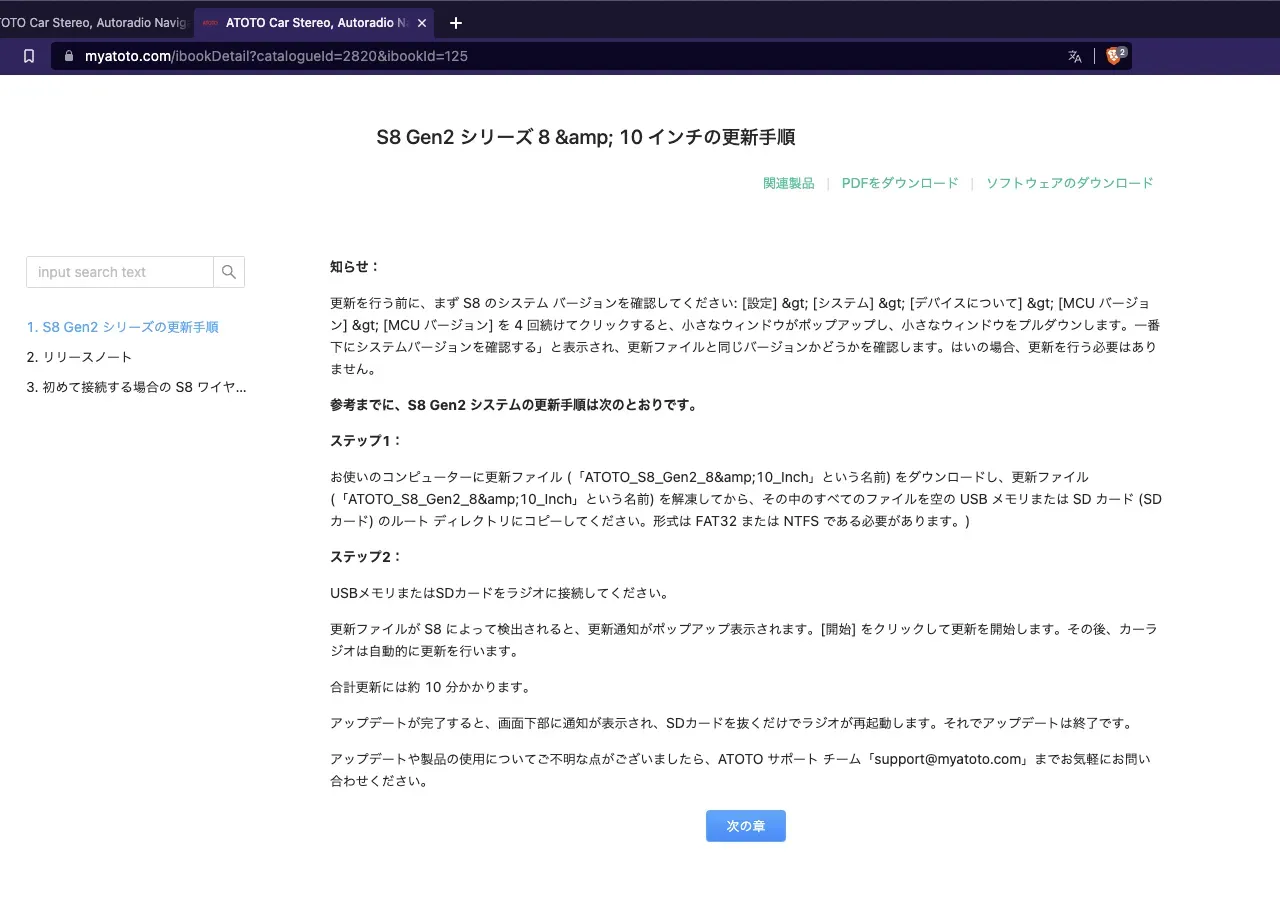Image resolution: width=1280 pixels, height=923 pixels.
Task: Select '1. S8 Gen2 シリーズの更新手順' in the sidebar
Action: 123,327
